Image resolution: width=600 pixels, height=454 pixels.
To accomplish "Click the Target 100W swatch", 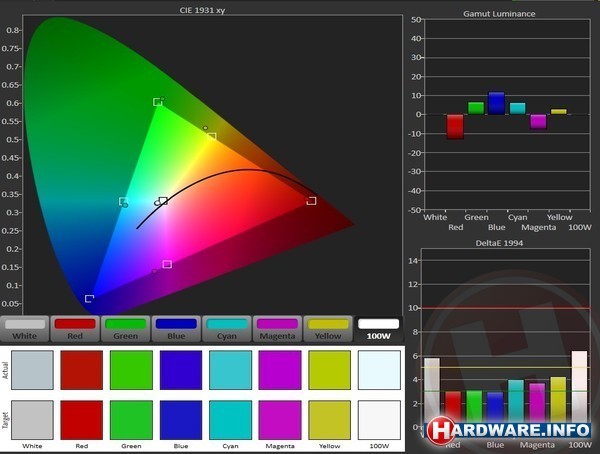I will point(379,420).
